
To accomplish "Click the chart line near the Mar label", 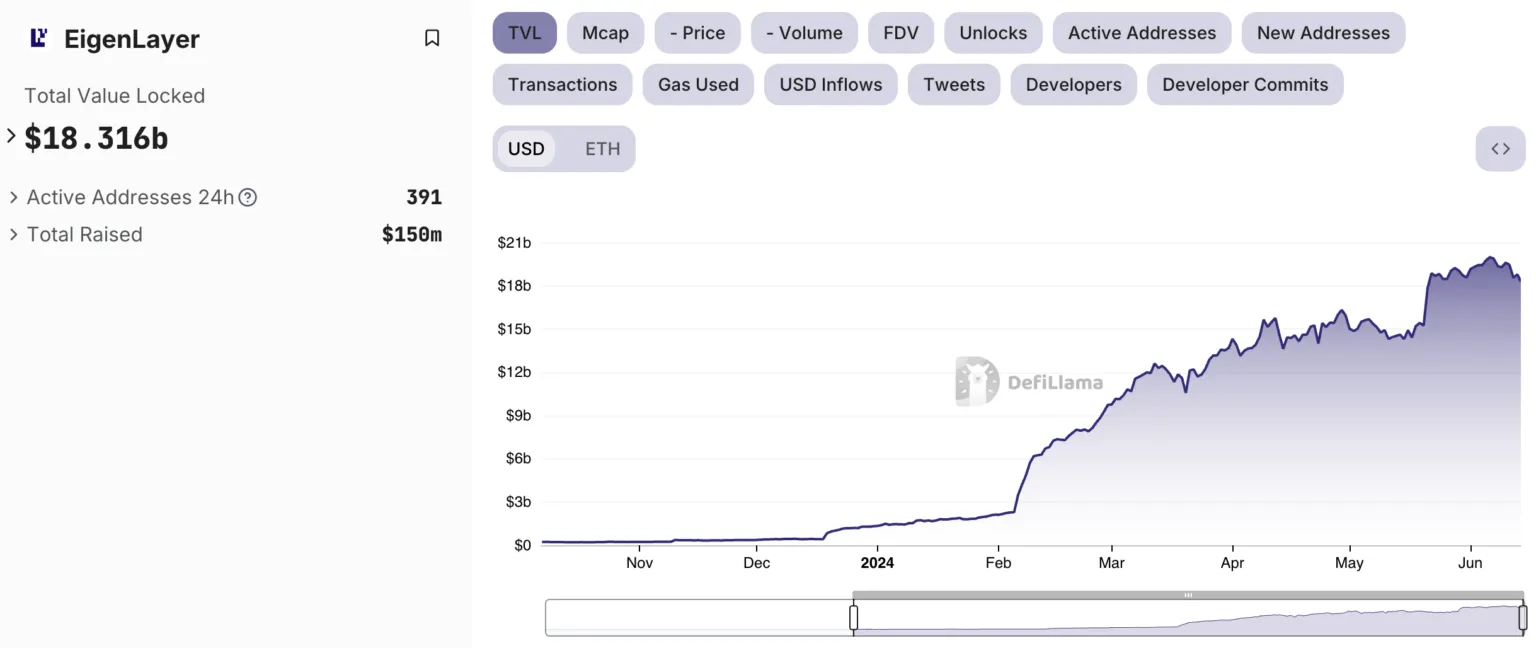I will (x=1110, y=402).
